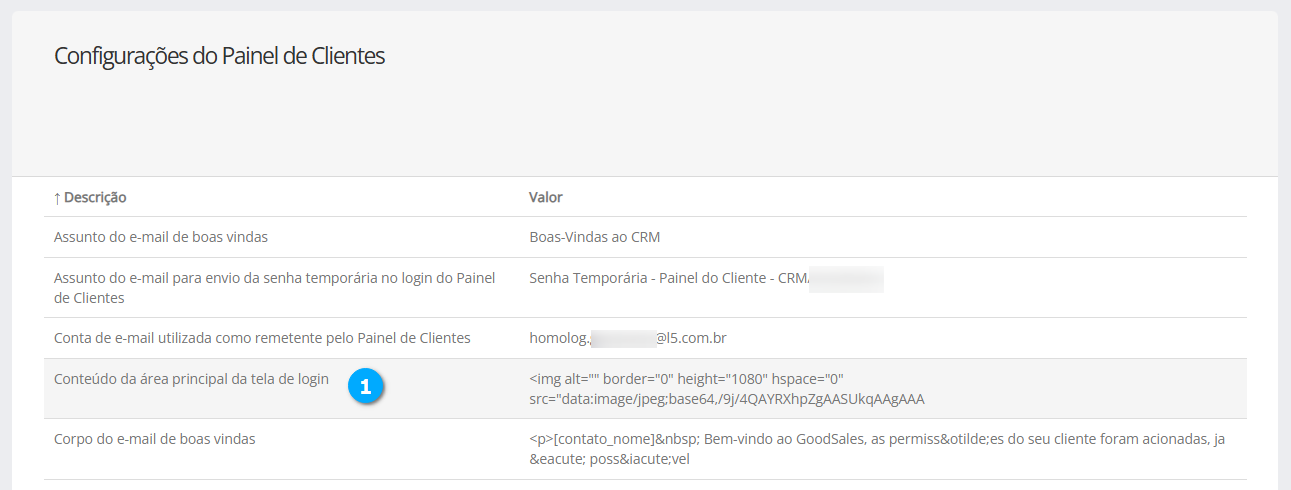Click the Valor column header
Viewport: 1291px width, 490px height.
pyautogui.click(x=546, y=198)
